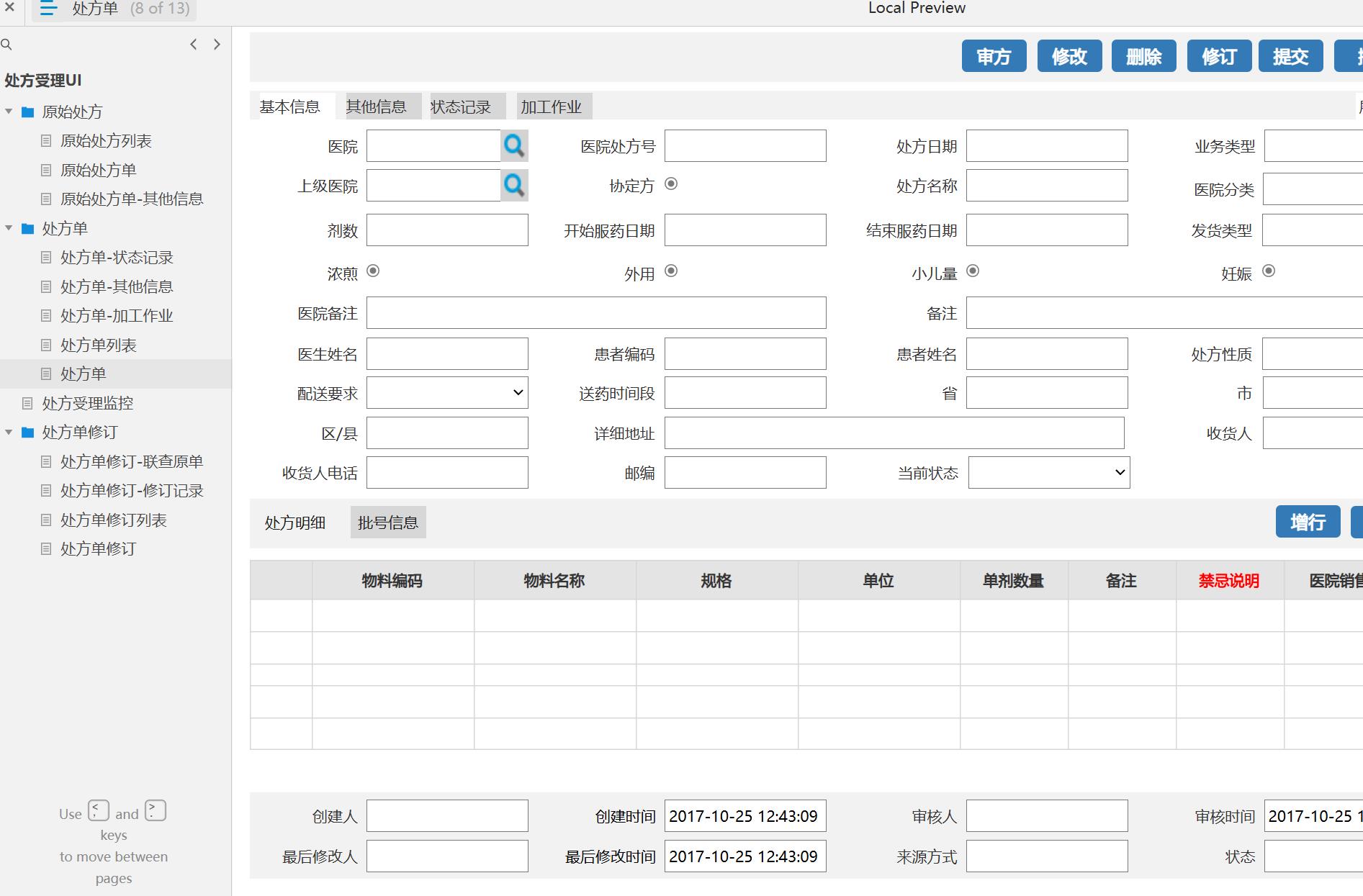Close the sidebar with the X icon
This screenshot has width=1363, height=896.
[9, 8]
